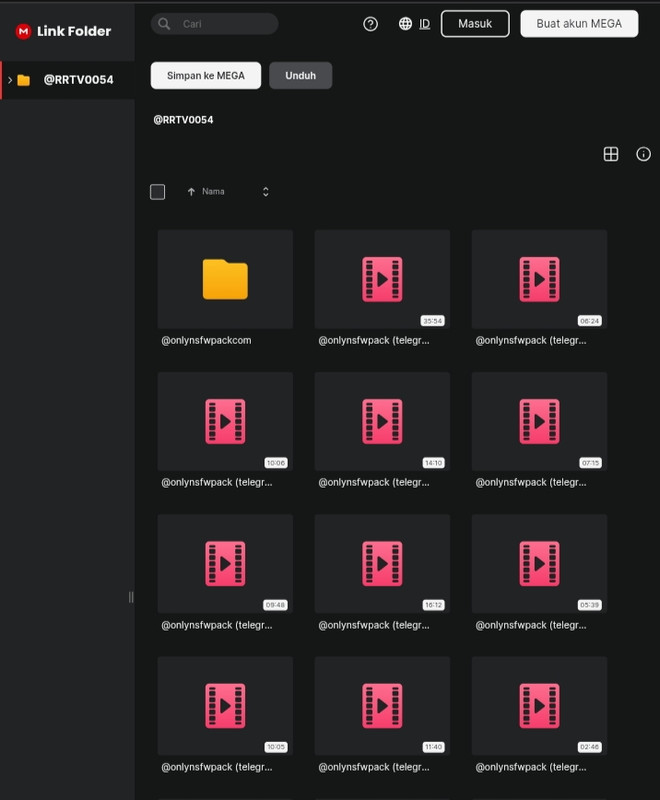
Task: Click the @RRTV0054 breadcrumb title
Action: point(183,120)
